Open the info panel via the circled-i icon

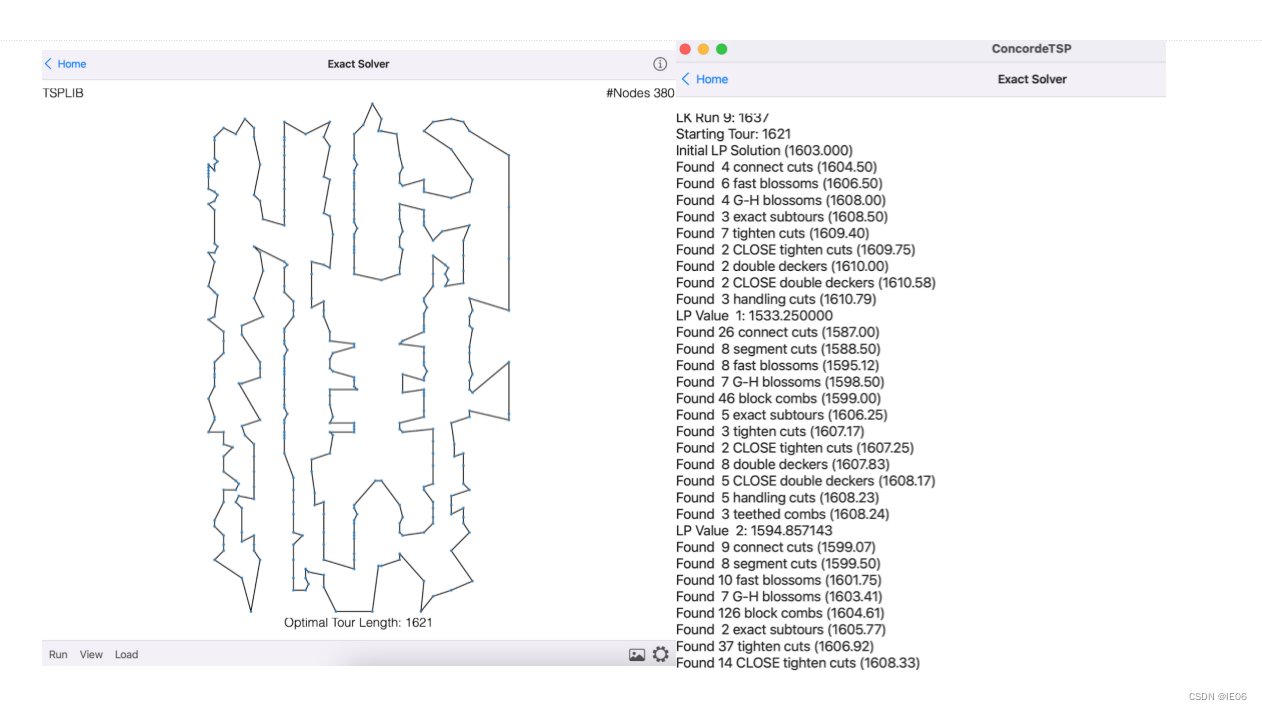(x=659, y=63)
